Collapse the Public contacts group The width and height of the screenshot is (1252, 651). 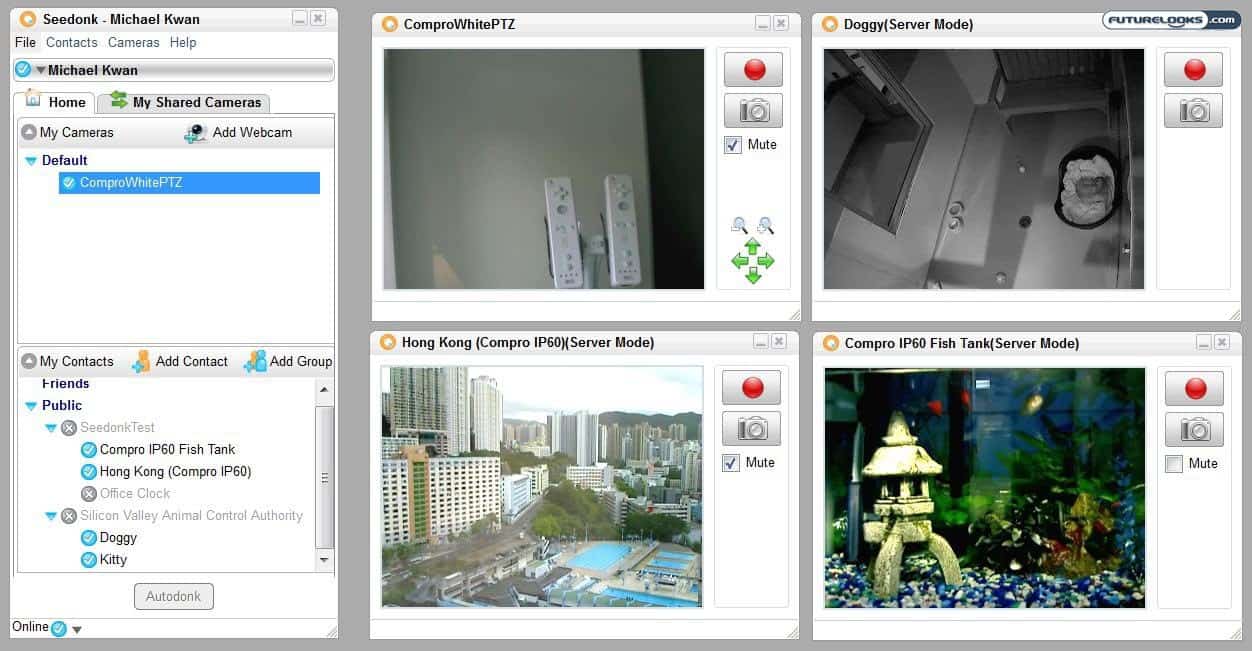[x=31, y=406]
